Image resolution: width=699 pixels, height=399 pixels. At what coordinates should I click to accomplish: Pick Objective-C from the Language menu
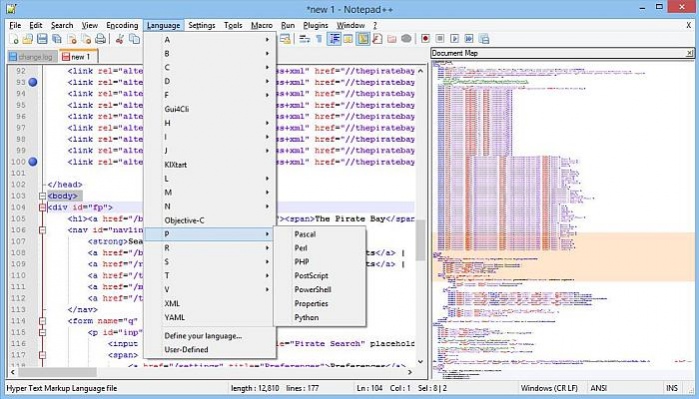coord(210,220)
